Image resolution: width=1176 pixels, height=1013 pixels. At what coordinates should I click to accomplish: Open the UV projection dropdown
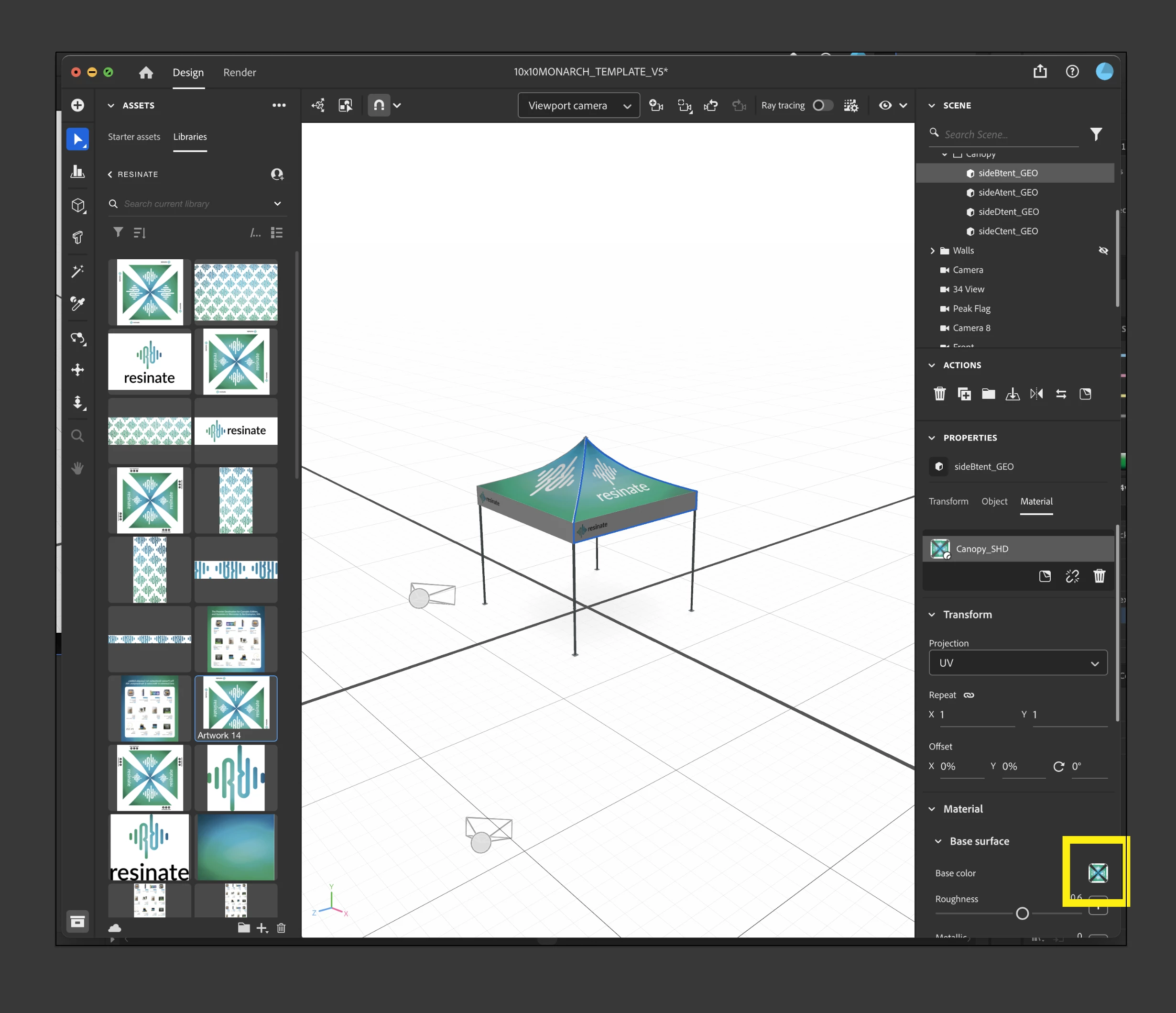coord(1018,662)
